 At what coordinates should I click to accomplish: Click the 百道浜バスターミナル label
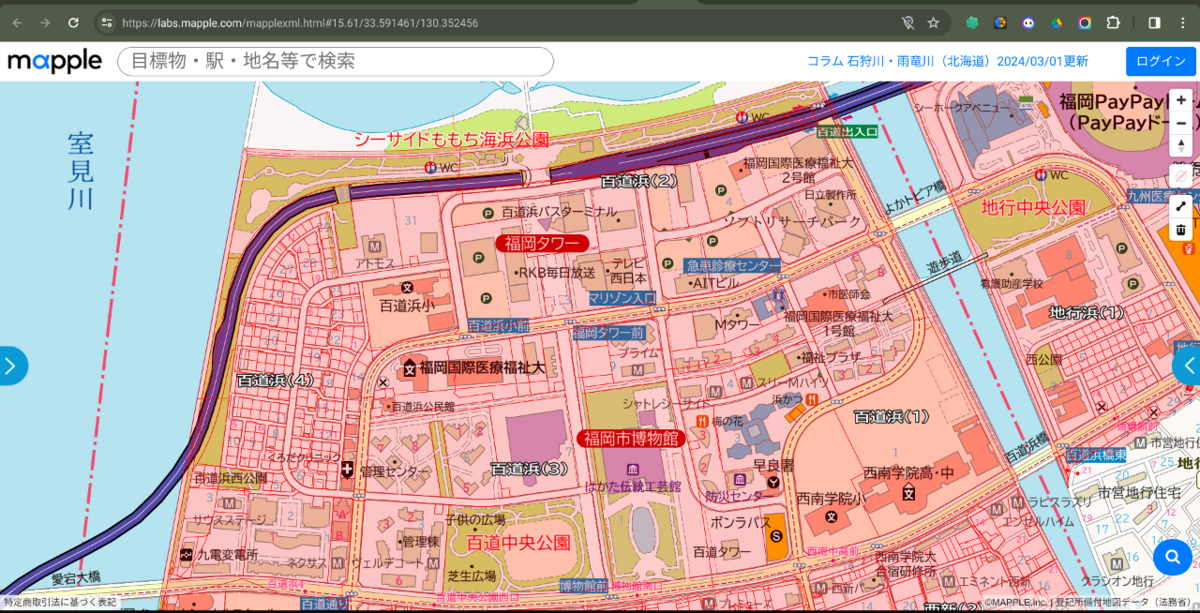(x=559, y=212)
